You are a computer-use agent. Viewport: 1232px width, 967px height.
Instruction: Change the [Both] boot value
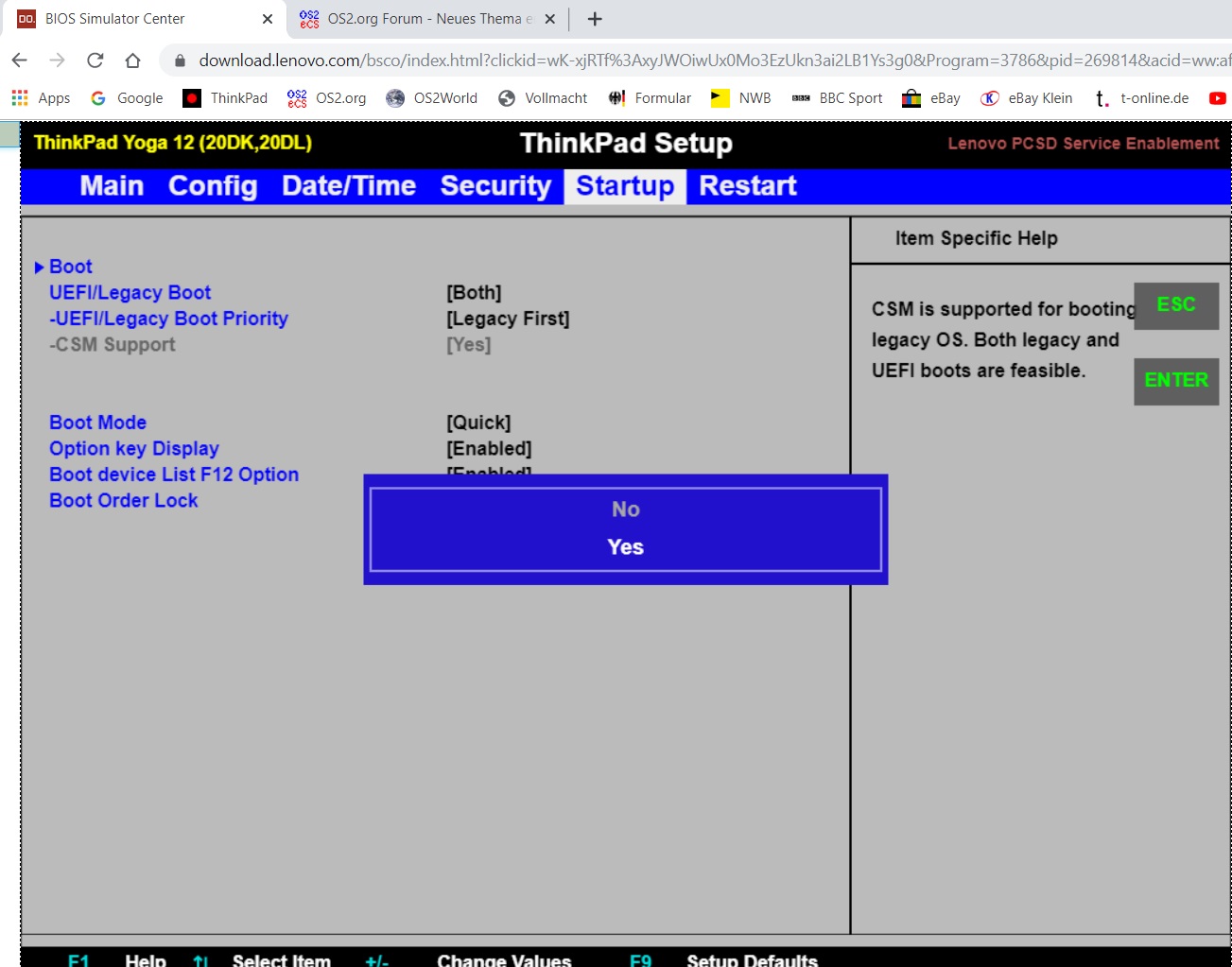click(474, 293)
